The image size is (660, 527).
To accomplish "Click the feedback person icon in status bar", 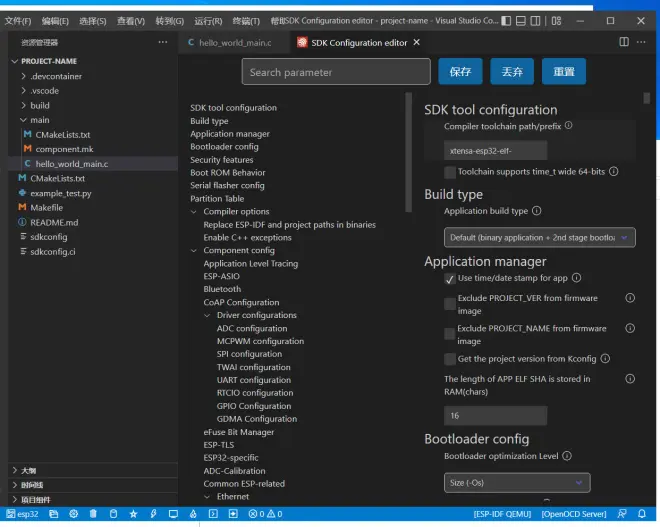I will (x=622, y=514).
